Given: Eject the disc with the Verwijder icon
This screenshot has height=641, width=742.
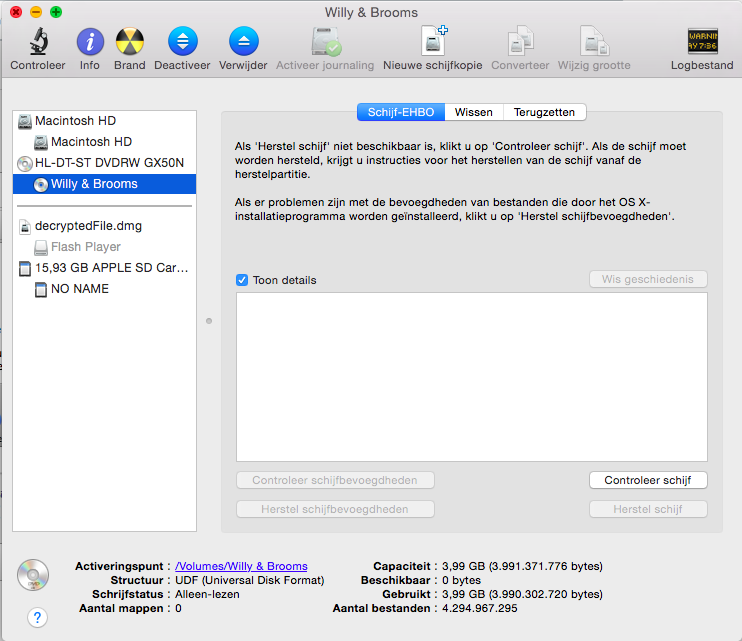Looking at the screenshot, I should (x=243, y=42).
